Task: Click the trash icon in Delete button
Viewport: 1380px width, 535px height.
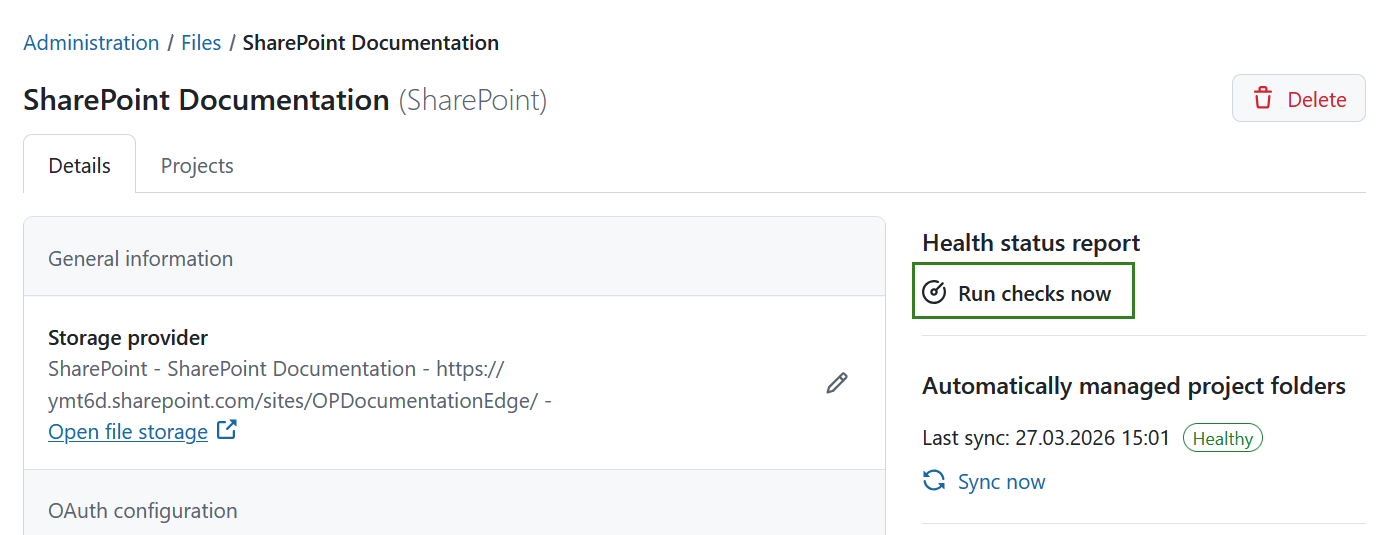Action: tap(1263, 98)
